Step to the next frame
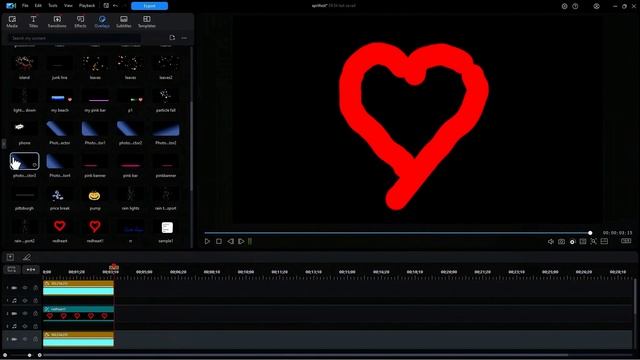The image size is (640, 360). pos(241,241)
